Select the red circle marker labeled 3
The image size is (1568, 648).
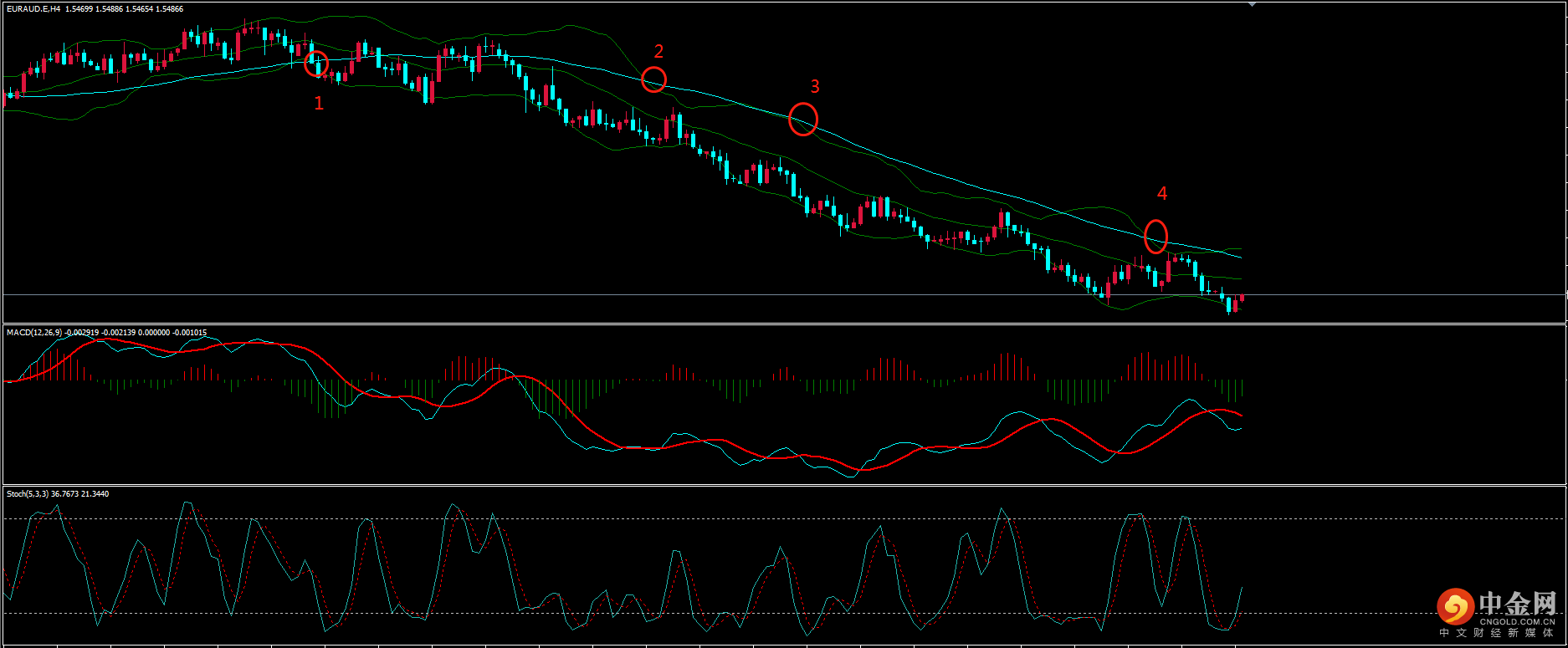click(x=803, y=119)
